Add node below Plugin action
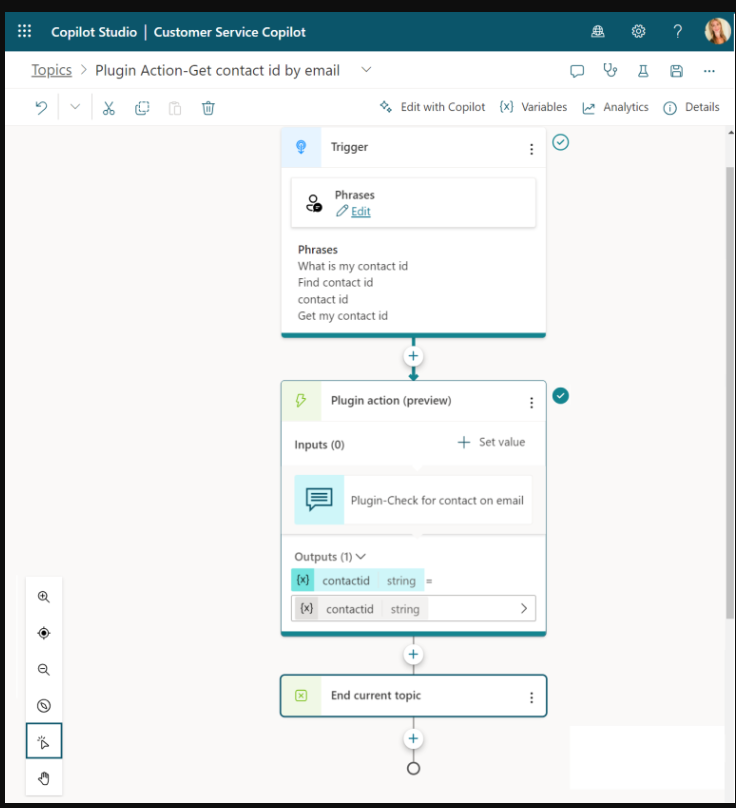 click(413, 654)
